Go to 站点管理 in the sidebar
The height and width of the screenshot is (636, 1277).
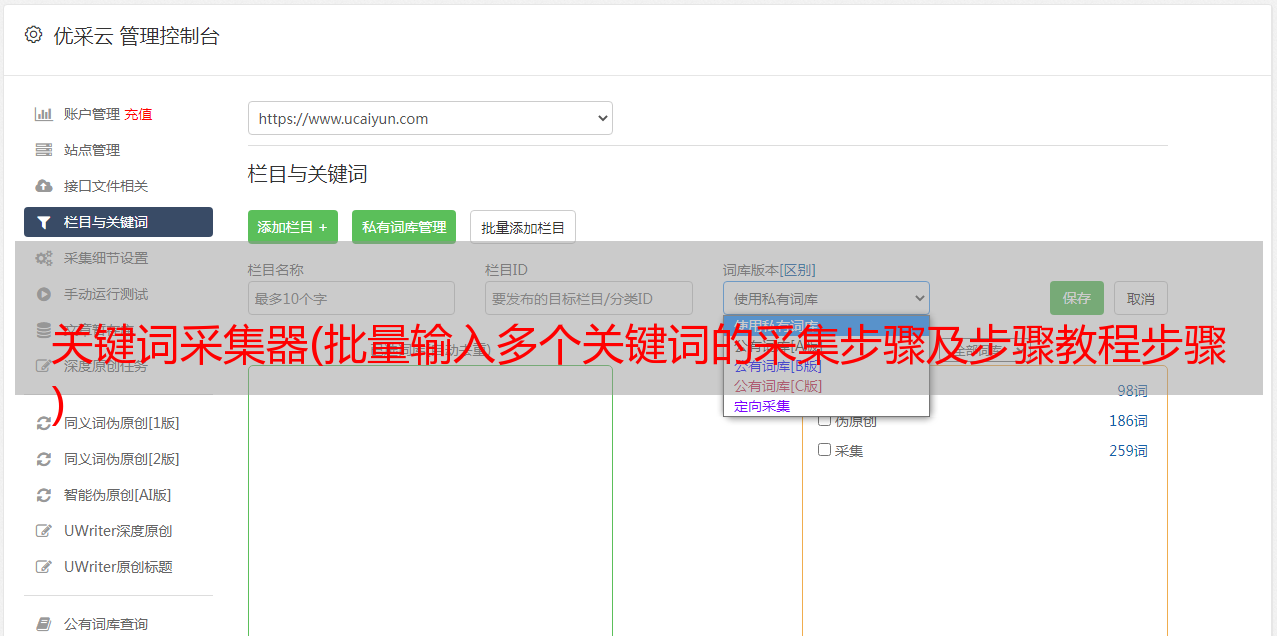92,150
